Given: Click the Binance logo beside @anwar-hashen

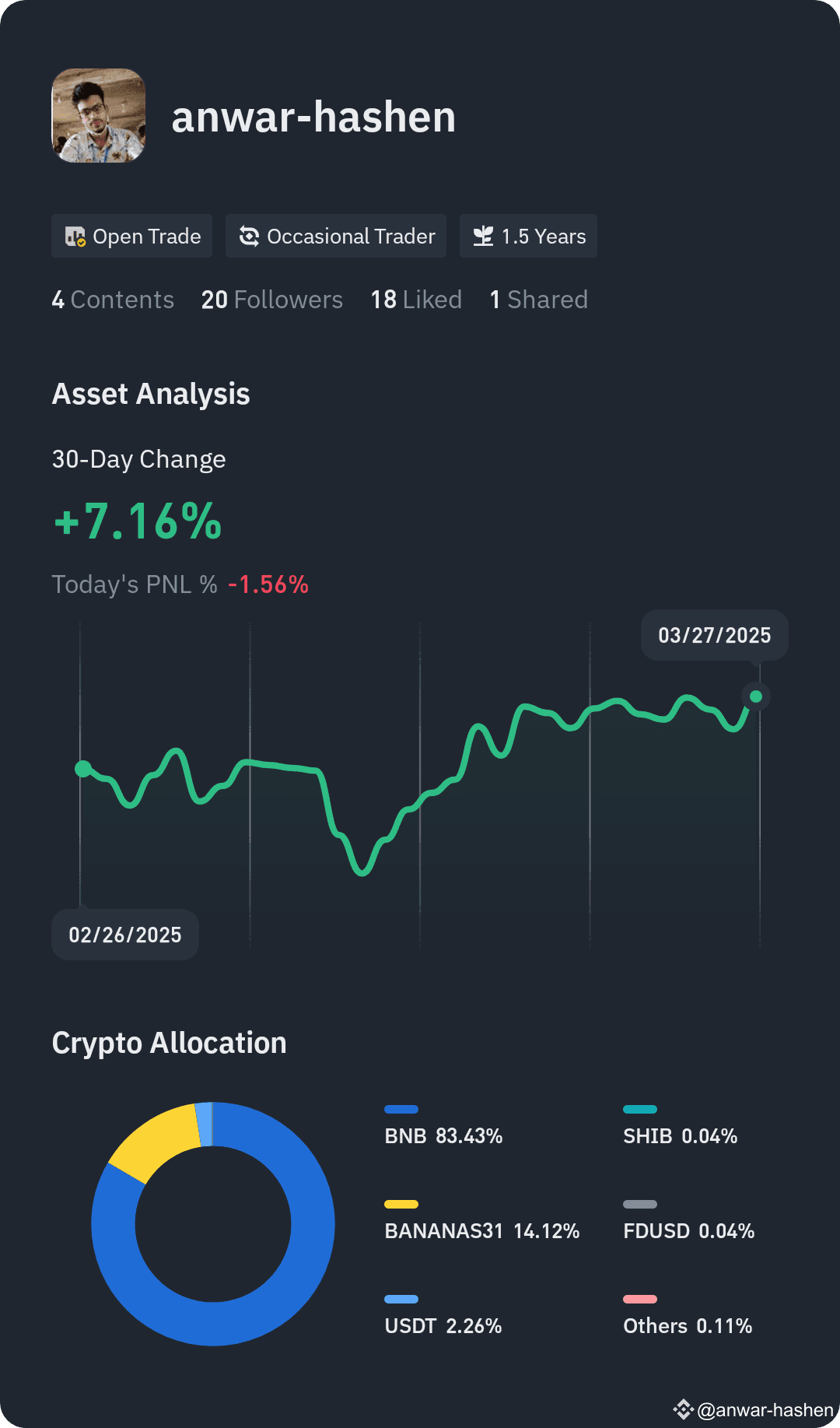Looking at the screenshot, I should (x=683, y=1409).
